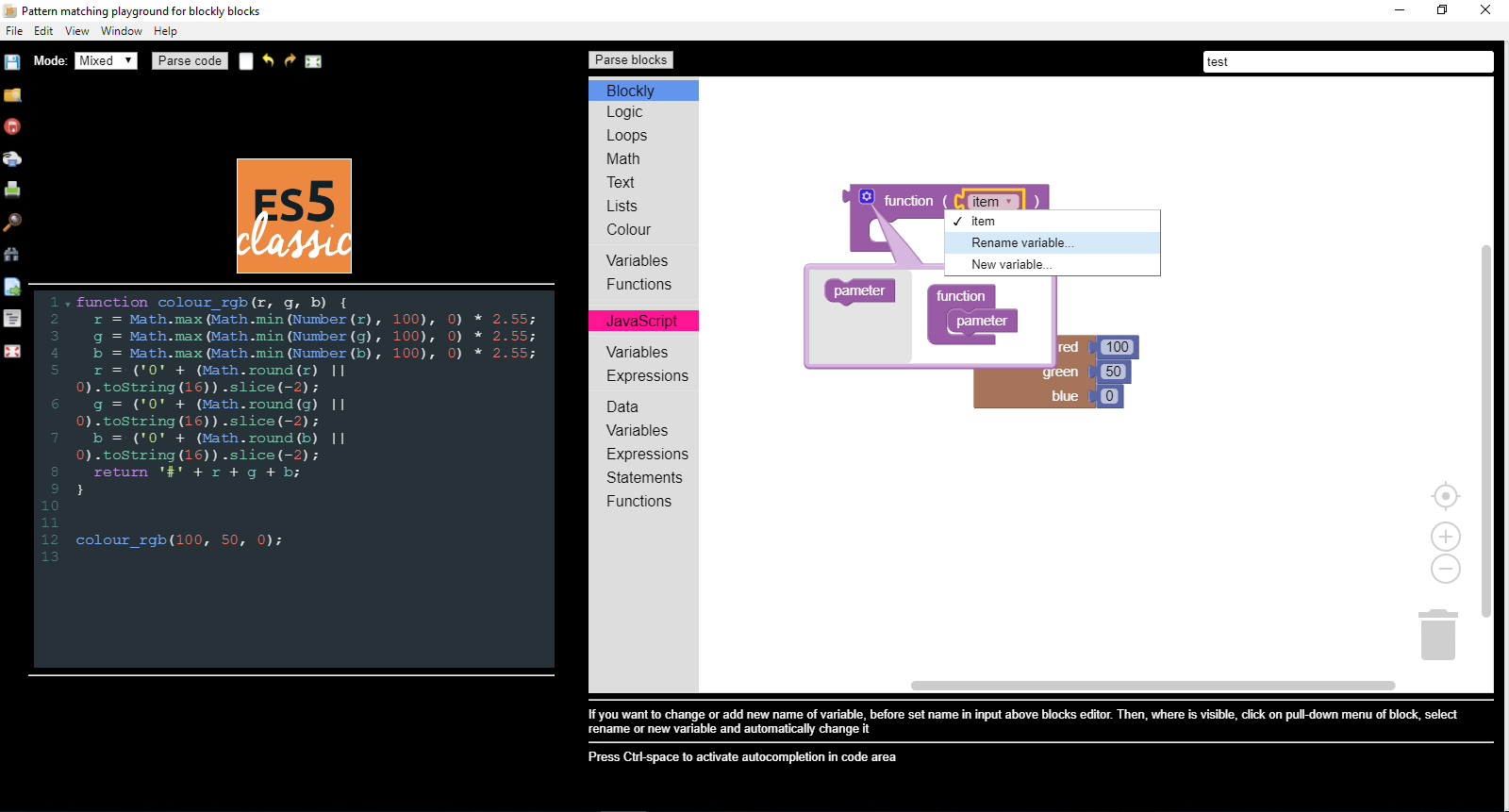Click the vertical workspace scrollbar
The image size is (1509, 812).
coord(1486,431)
